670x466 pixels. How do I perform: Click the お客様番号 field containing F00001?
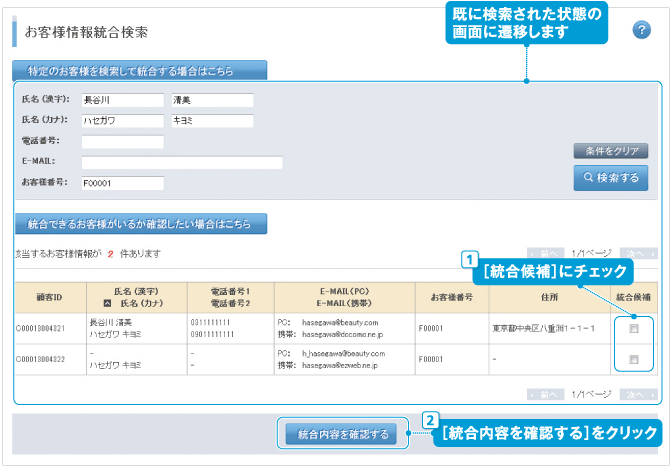coord(121,183)
